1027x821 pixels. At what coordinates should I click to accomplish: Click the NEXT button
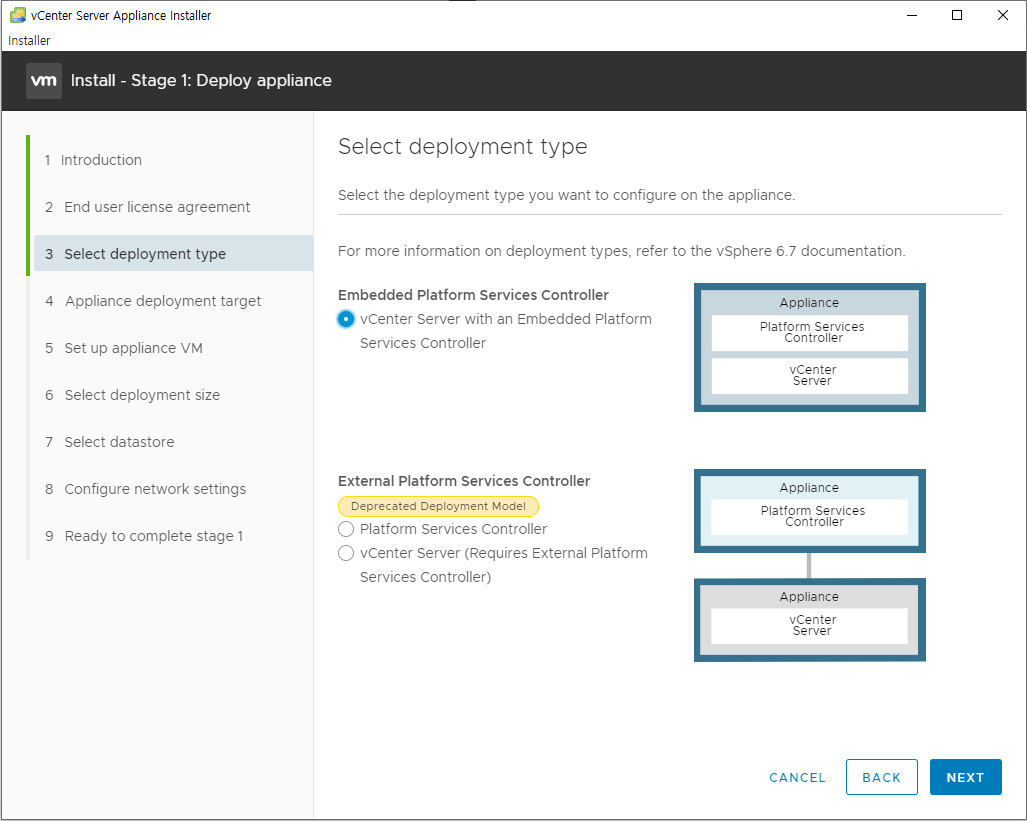point(965,777)
